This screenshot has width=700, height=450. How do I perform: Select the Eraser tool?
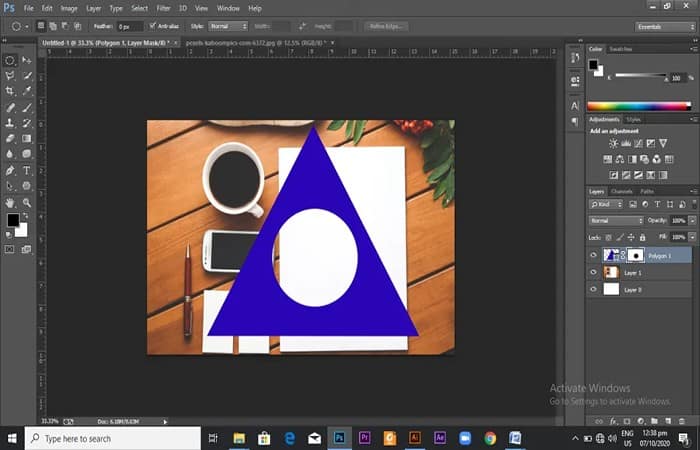click(x=10, y=138)
